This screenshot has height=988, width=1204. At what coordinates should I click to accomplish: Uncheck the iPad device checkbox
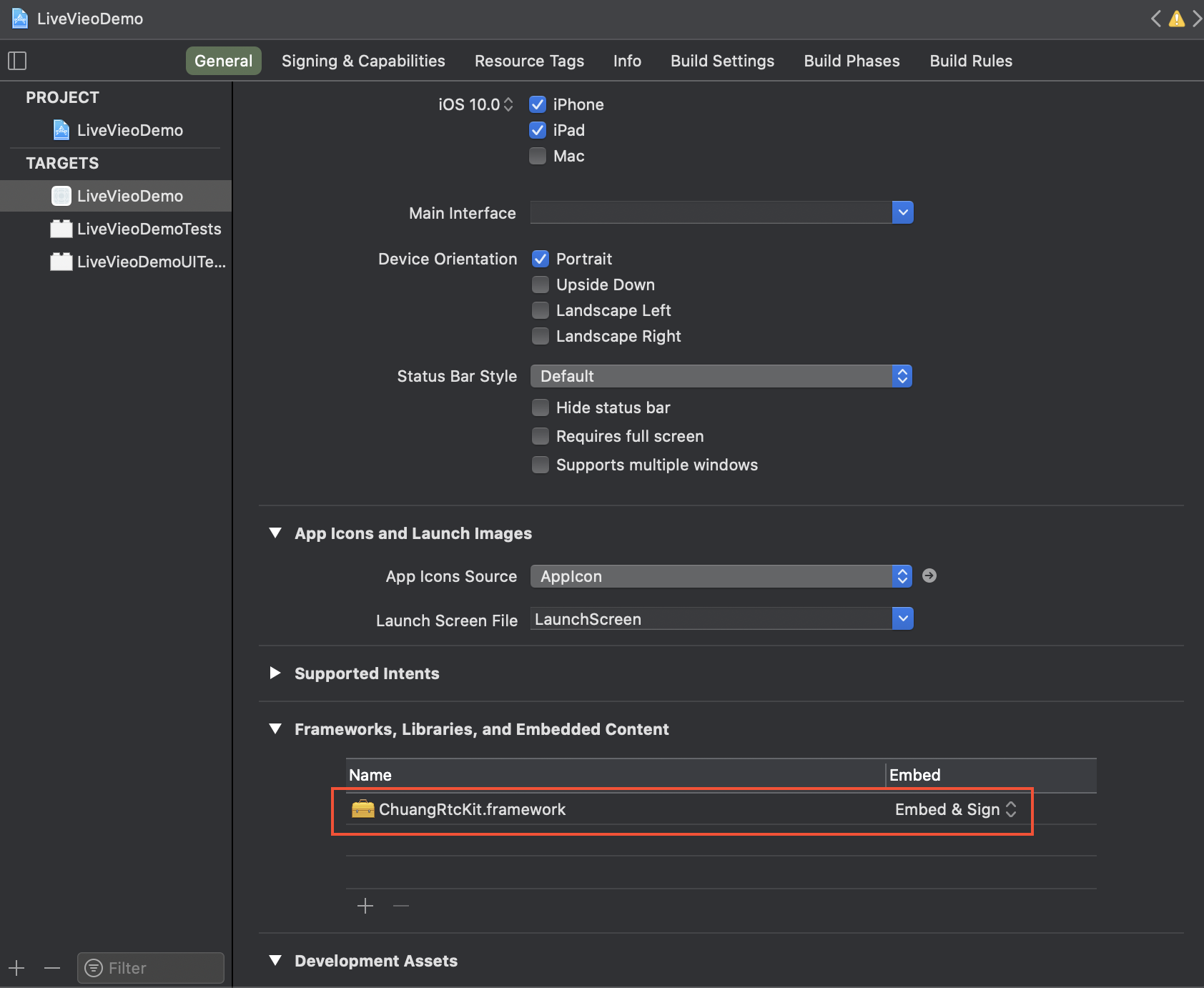point(538,130)
